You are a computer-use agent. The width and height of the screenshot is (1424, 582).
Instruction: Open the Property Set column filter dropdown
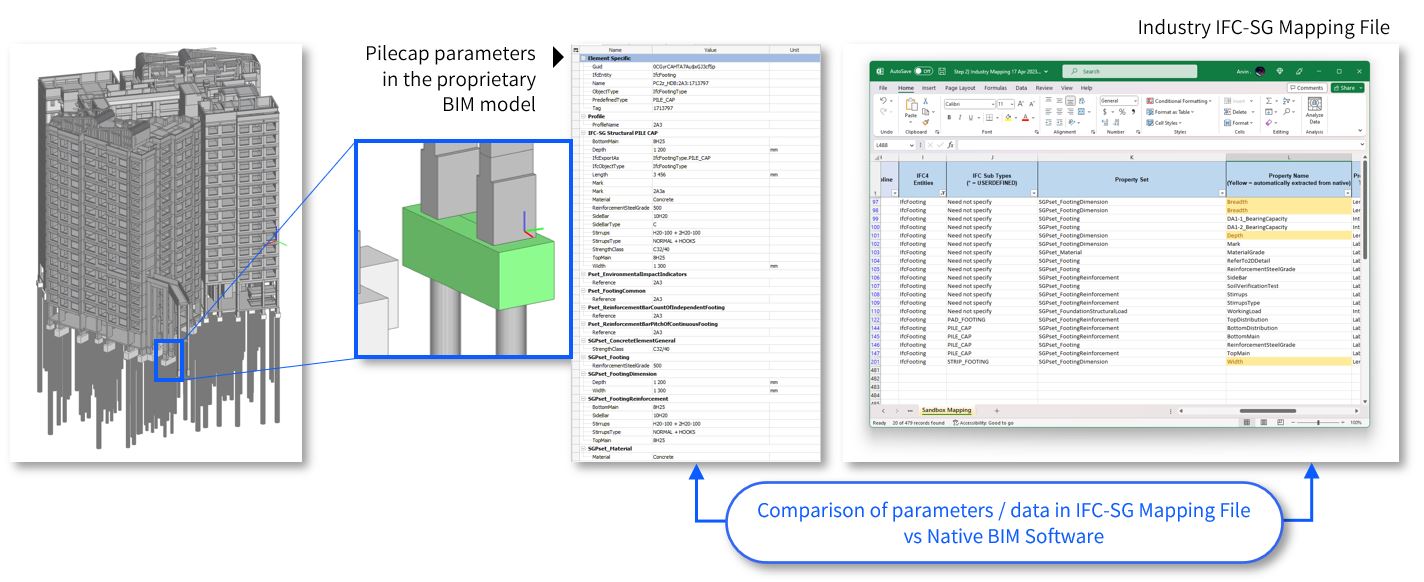(1220, 192)
